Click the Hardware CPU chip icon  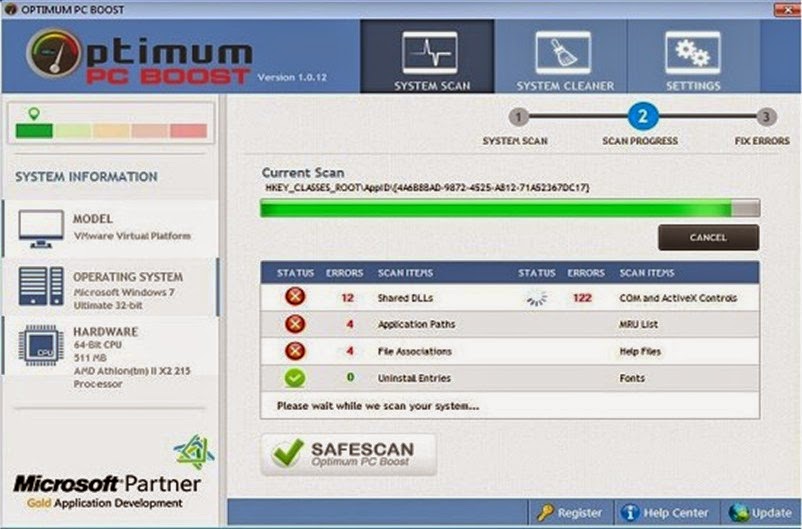[41, 345]
